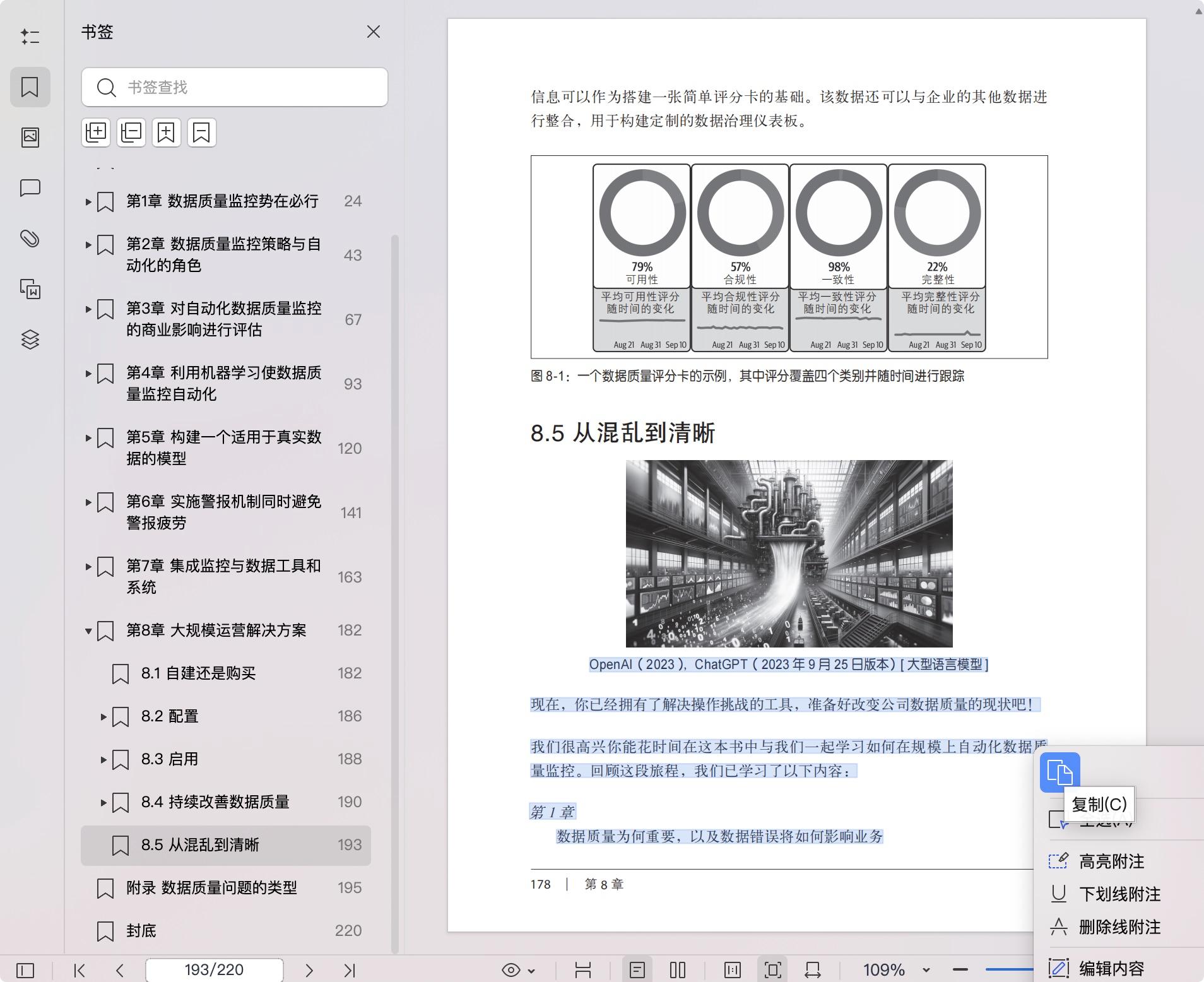Image resolution: width=1204 pixels, height=982 pixels.
Task: Expand the 8.2 配置 bookmark
Action: [x=103, y=716]
